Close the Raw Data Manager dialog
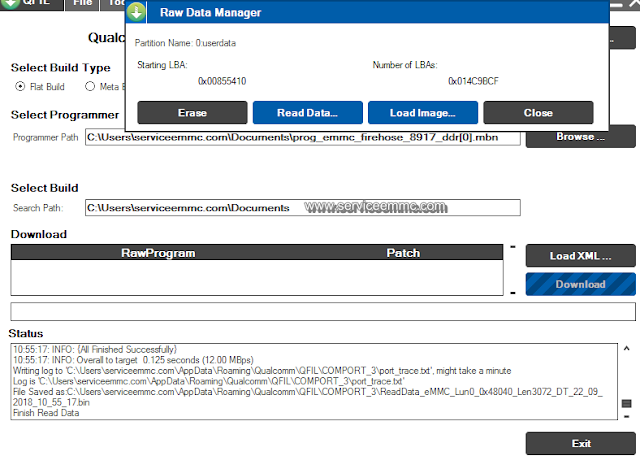The width and height of the screenshot is (640, 456). click(538, 113)
